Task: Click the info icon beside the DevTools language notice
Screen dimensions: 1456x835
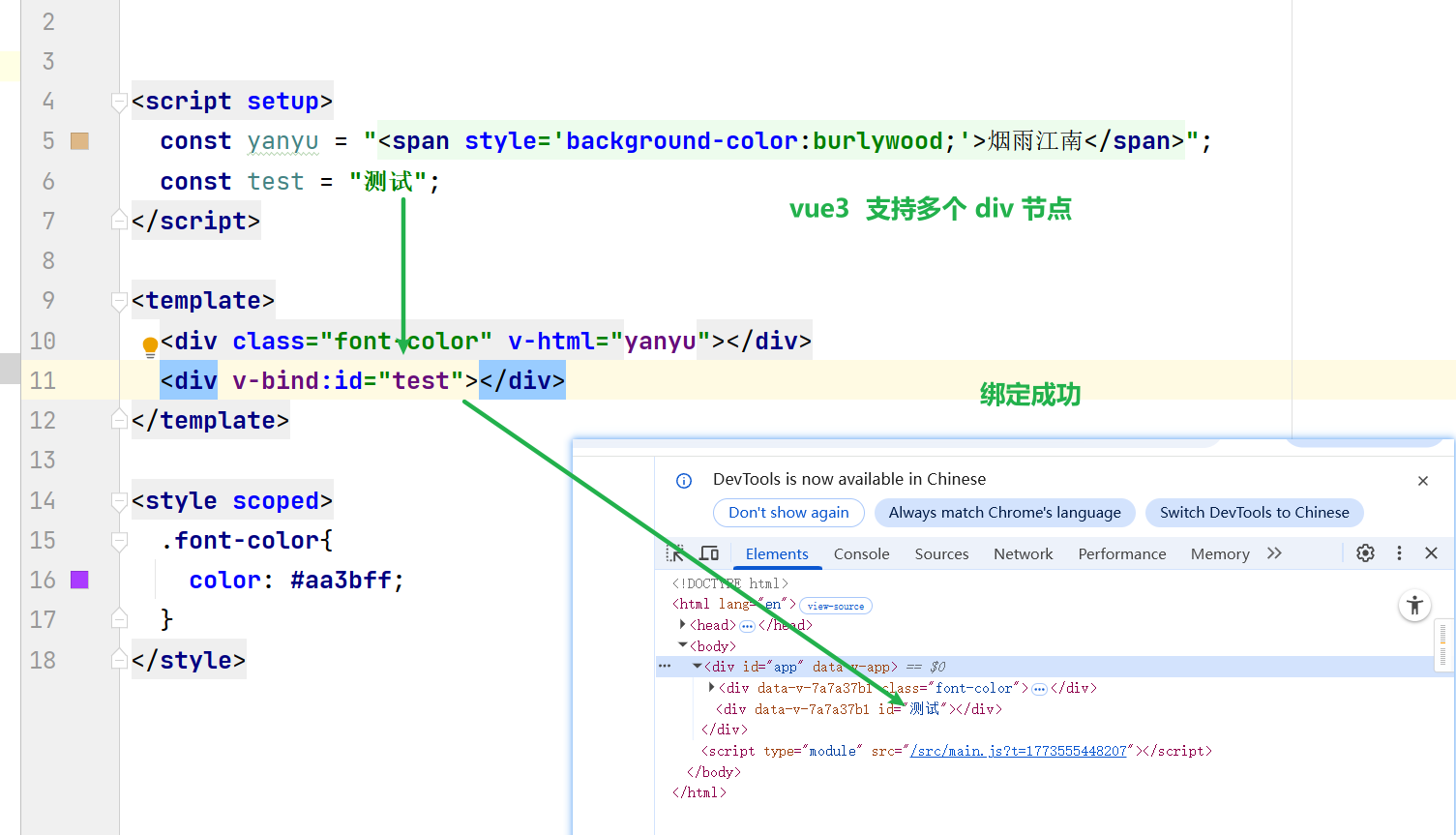Action: (684, 481)
